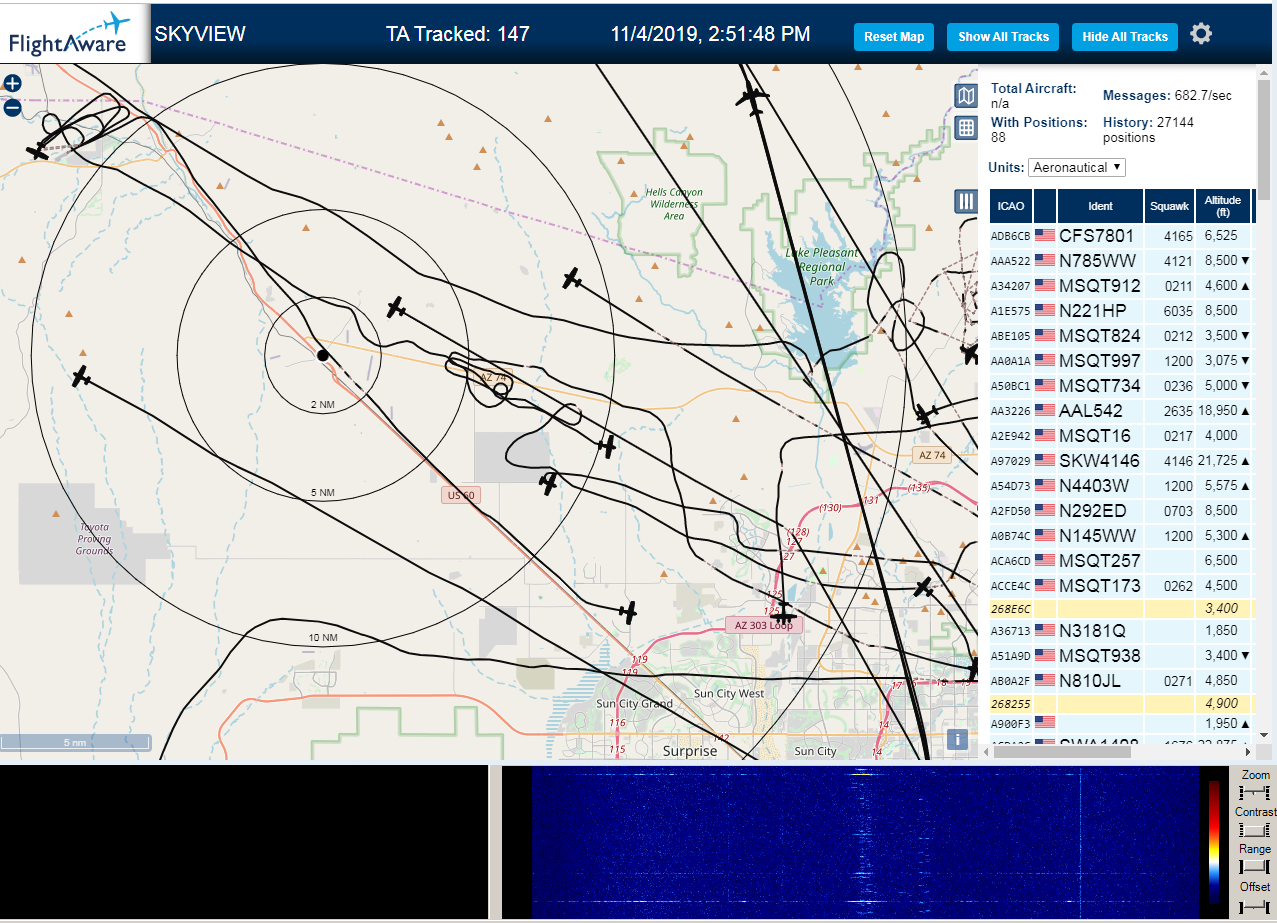Click the scrollbar up arrow in sidebar
The height and width of the screenshot is (923, 1277).
1266,72
